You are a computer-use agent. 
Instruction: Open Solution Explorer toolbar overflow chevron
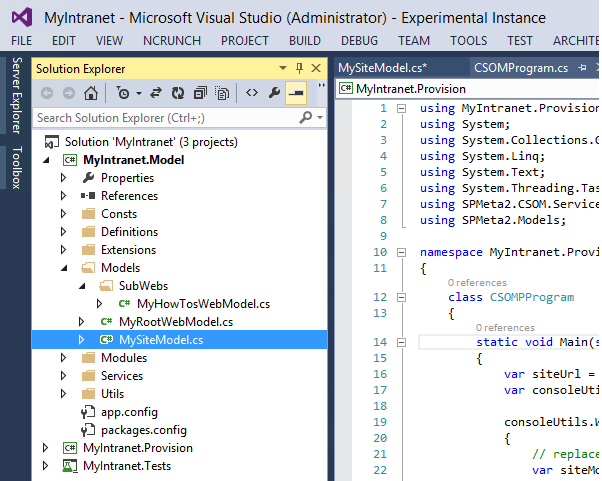(x=321, y=85)
